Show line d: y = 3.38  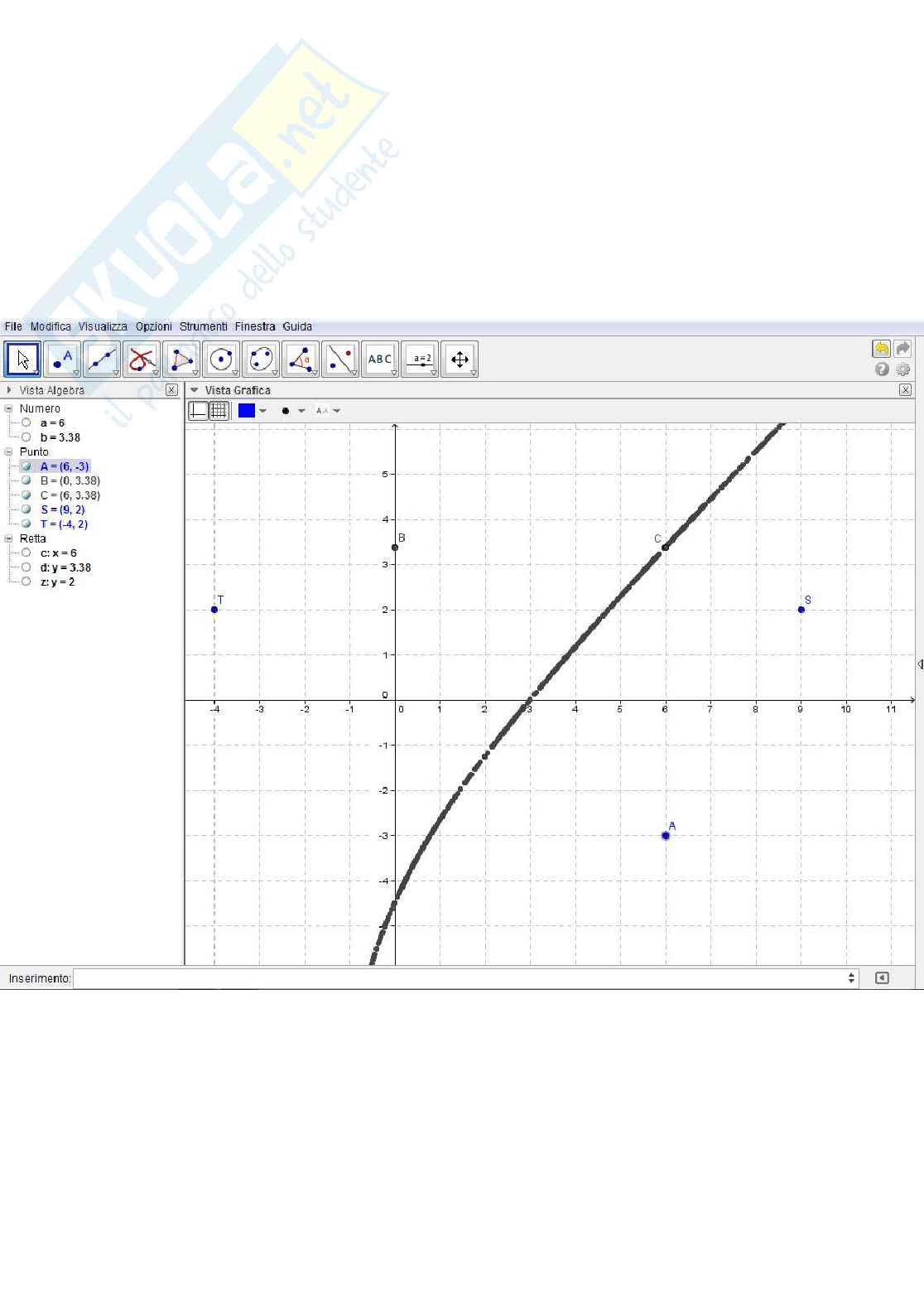[26, 567]
